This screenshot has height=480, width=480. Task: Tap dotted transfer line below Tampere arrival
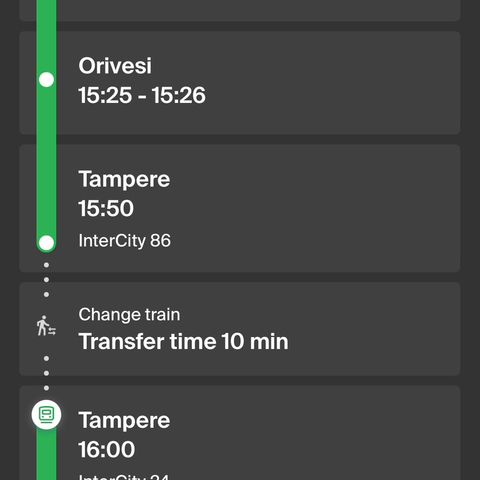click(46, 280)
